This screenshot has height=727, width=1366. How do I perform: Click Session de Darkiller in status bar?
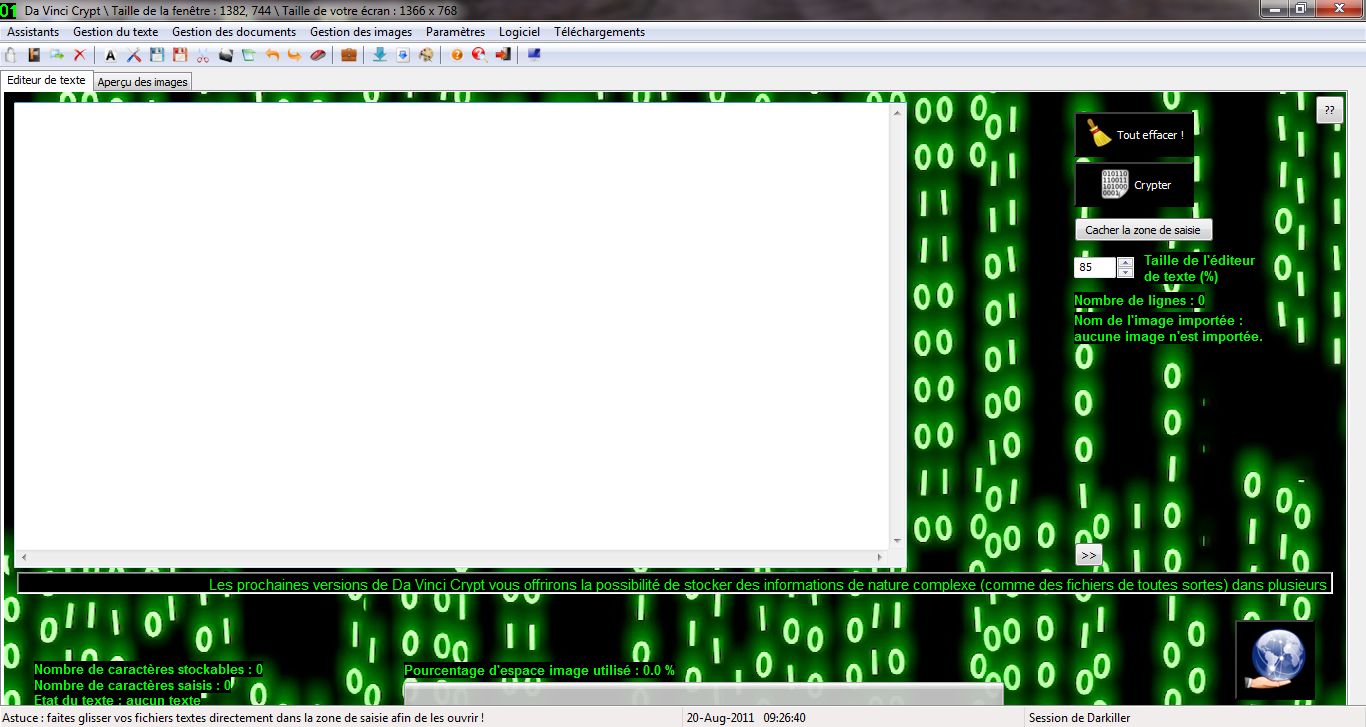pyautogui.click(x=1079, y=717)
